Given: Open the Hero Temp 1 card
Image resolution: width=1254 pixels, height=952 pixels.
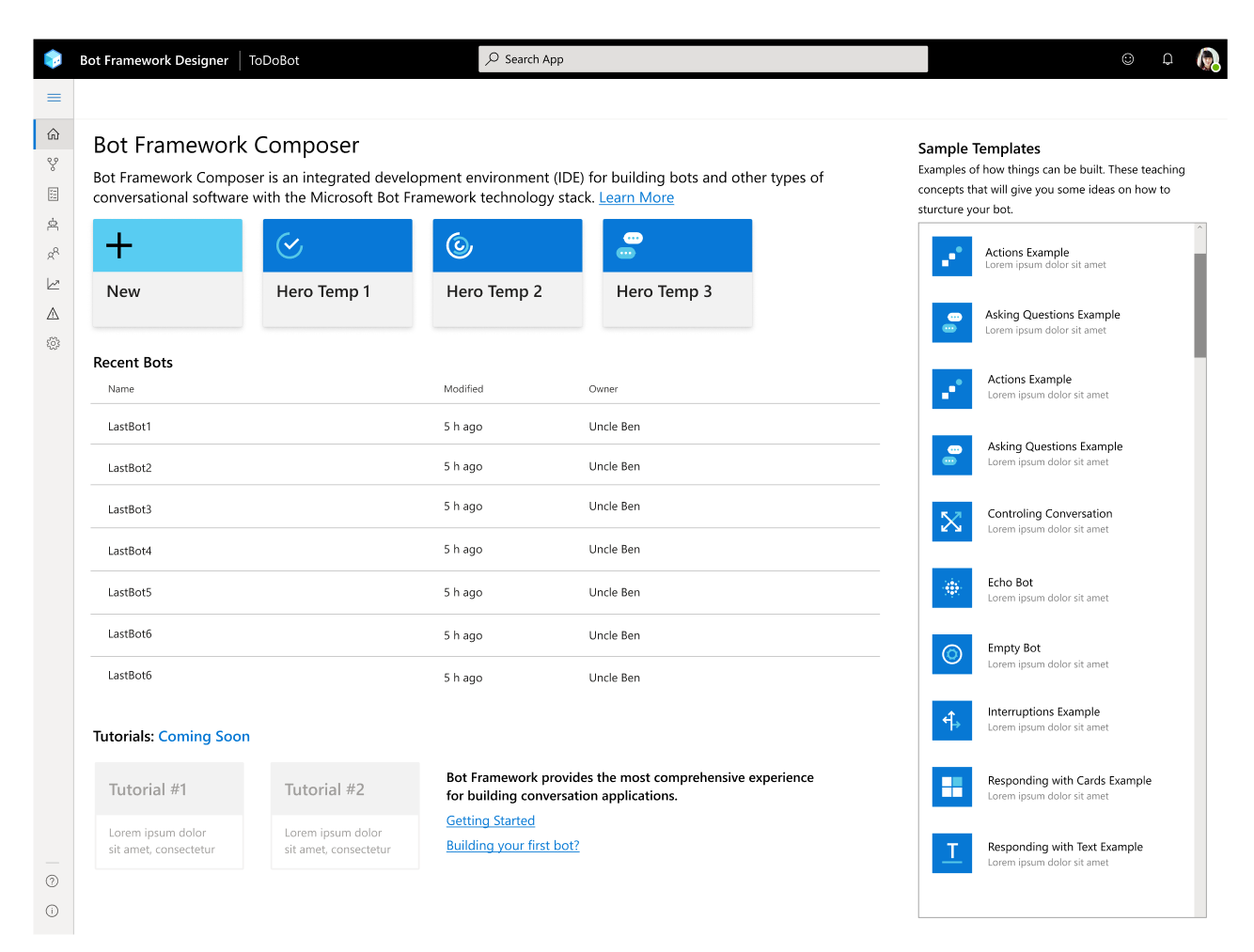Looking at the screenshot, I should pyautogui.click(x=337, y=273).
